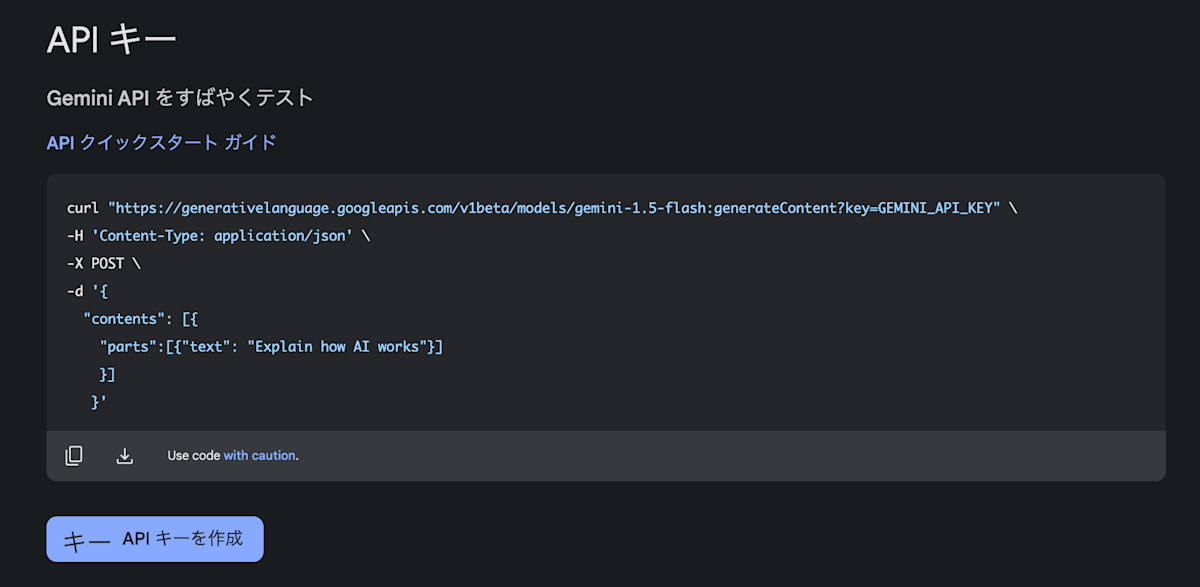Click the Content-Type header line
This screenshot has width=1200, height=587.
click(209, 236)
